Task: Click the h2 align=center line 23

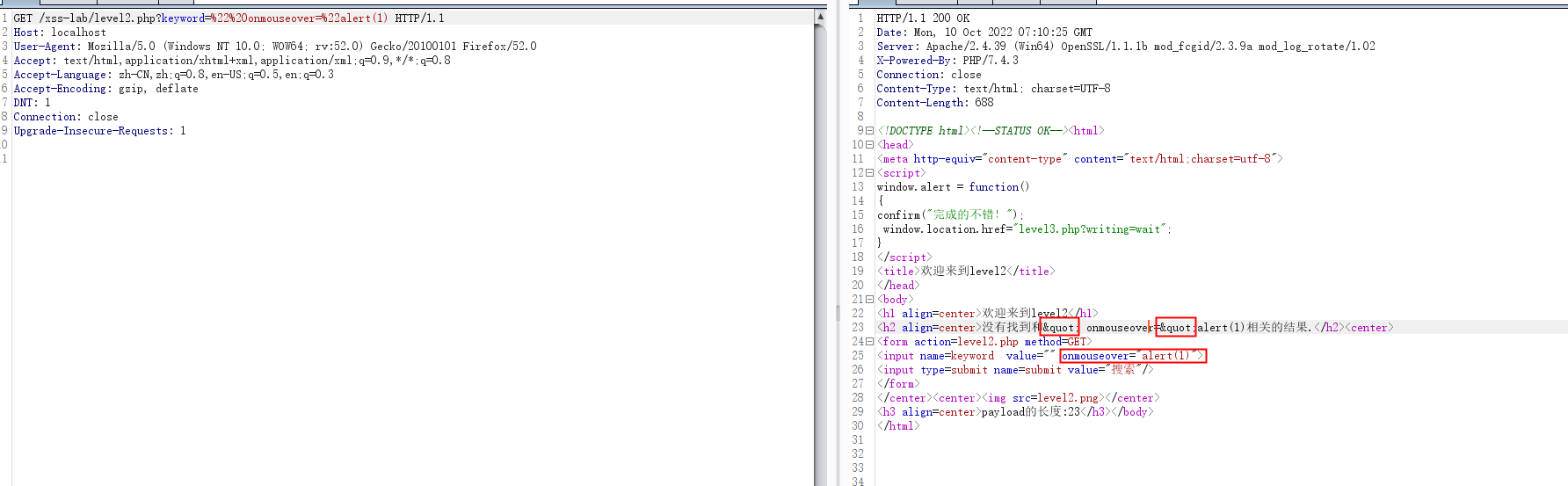Action: click(x=1136, y=328)
